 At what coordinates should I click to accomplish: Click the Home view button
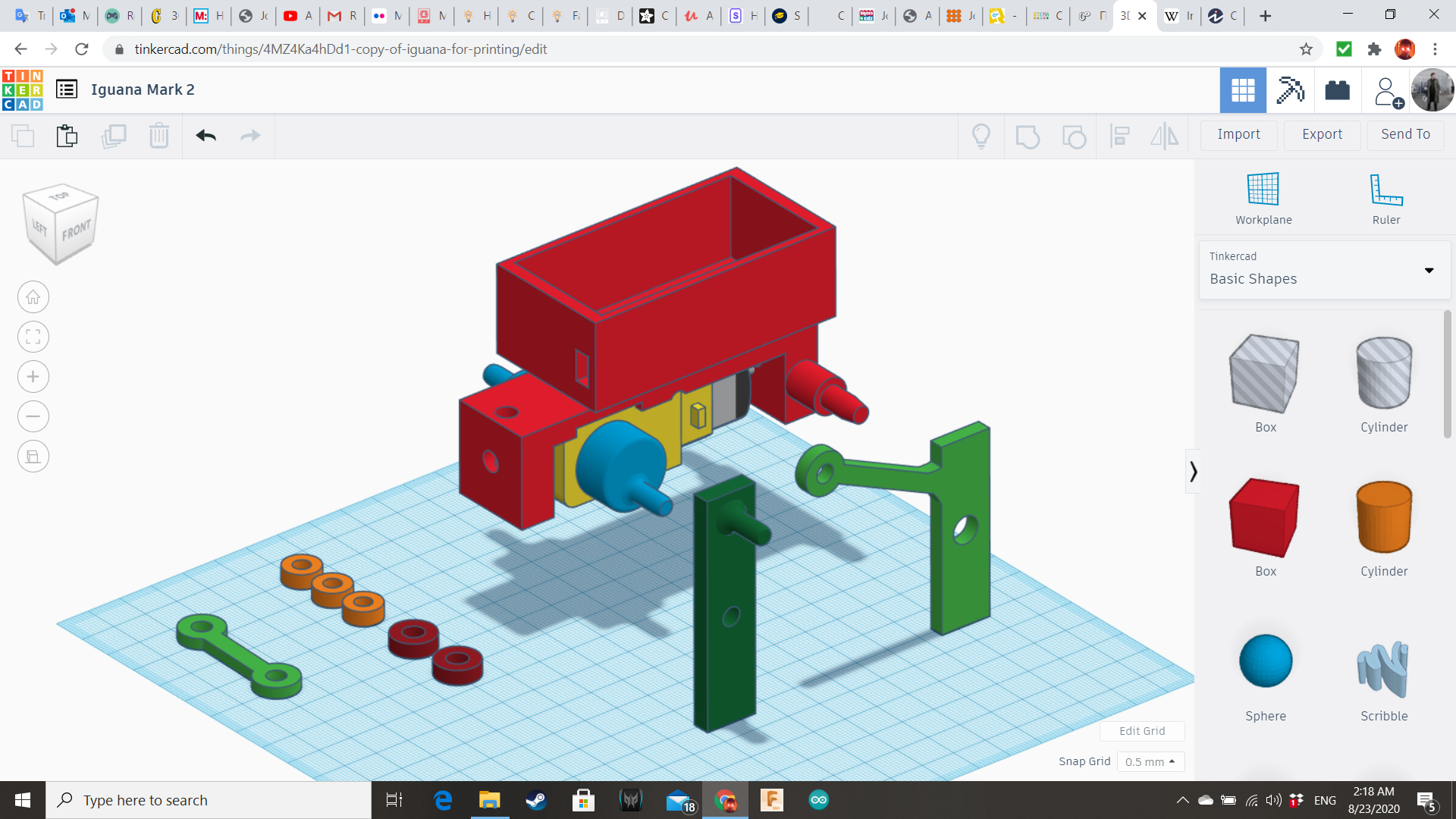[33, 297]
